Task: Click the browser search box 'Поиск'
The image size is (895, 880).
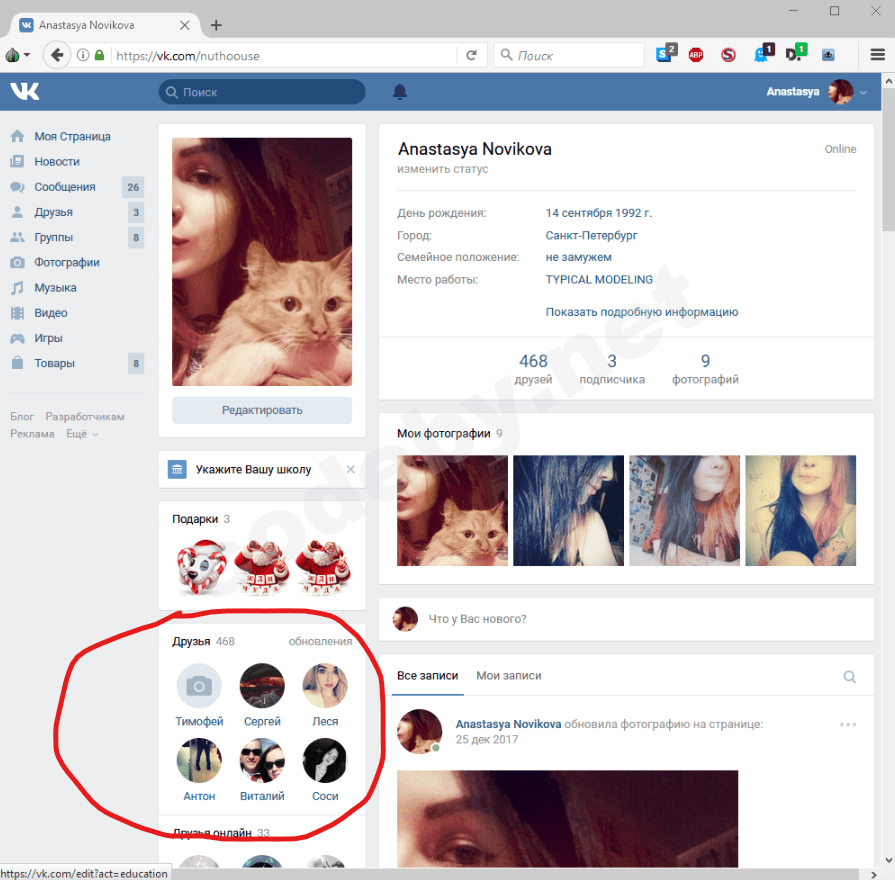Action: click(x=569, y=55)
